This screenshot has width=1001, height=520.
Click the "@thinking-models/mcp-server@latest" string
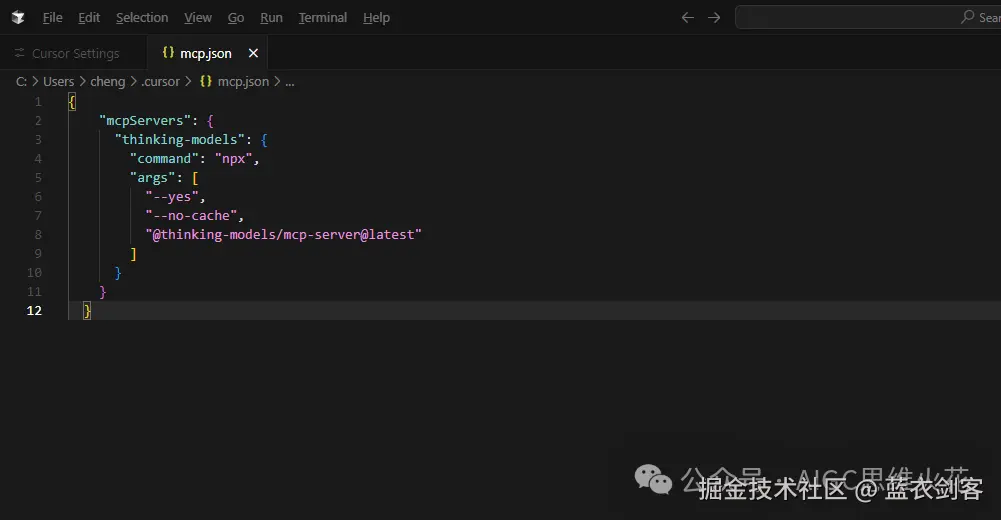pyautogui.click(x=283, y=235)
